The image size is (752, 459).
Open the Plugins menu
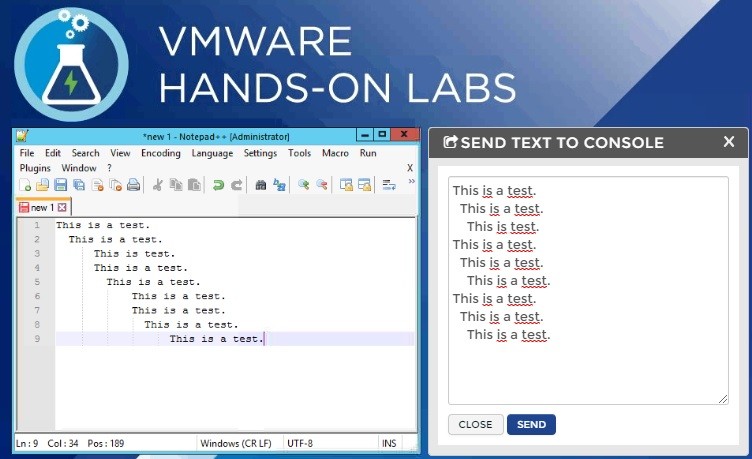pos(35,168)
